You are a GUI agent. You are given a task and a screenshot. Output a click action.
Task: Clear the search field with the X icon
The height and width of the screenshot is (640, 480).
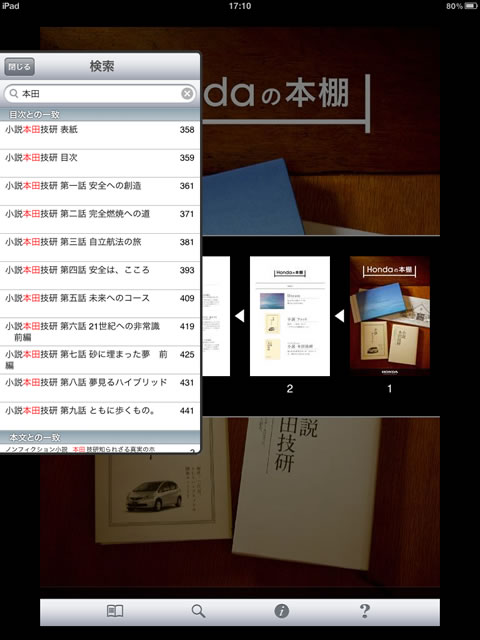(x=187, y=94)
